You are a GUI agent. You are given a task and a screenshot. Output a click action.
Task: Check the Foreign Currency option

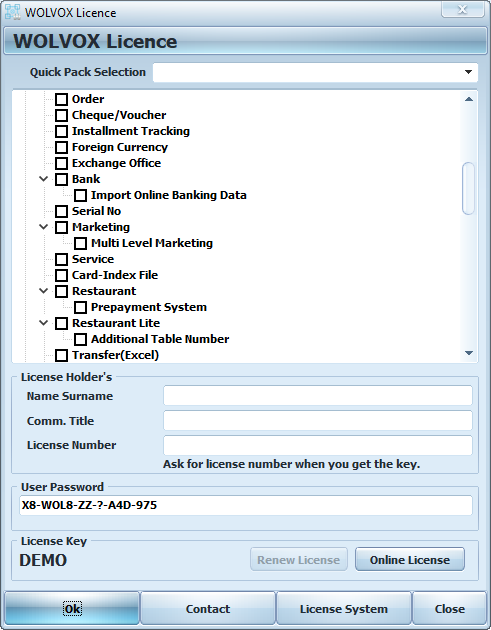click(61, 147)
